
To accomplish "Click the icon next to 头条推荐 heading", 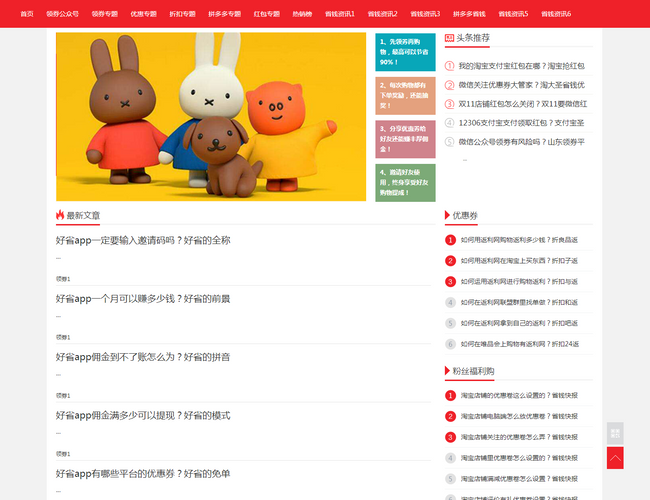I will pos(449,37).
